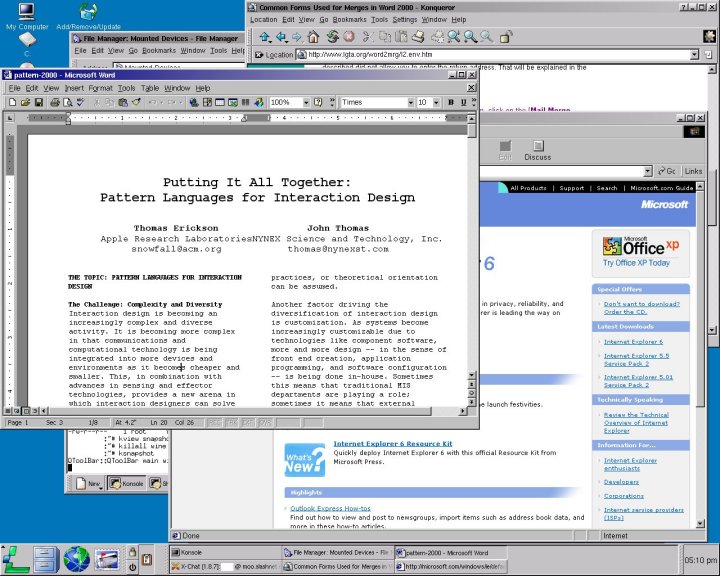Click the All Products link on Microsoft page

(x=528, y=188)
